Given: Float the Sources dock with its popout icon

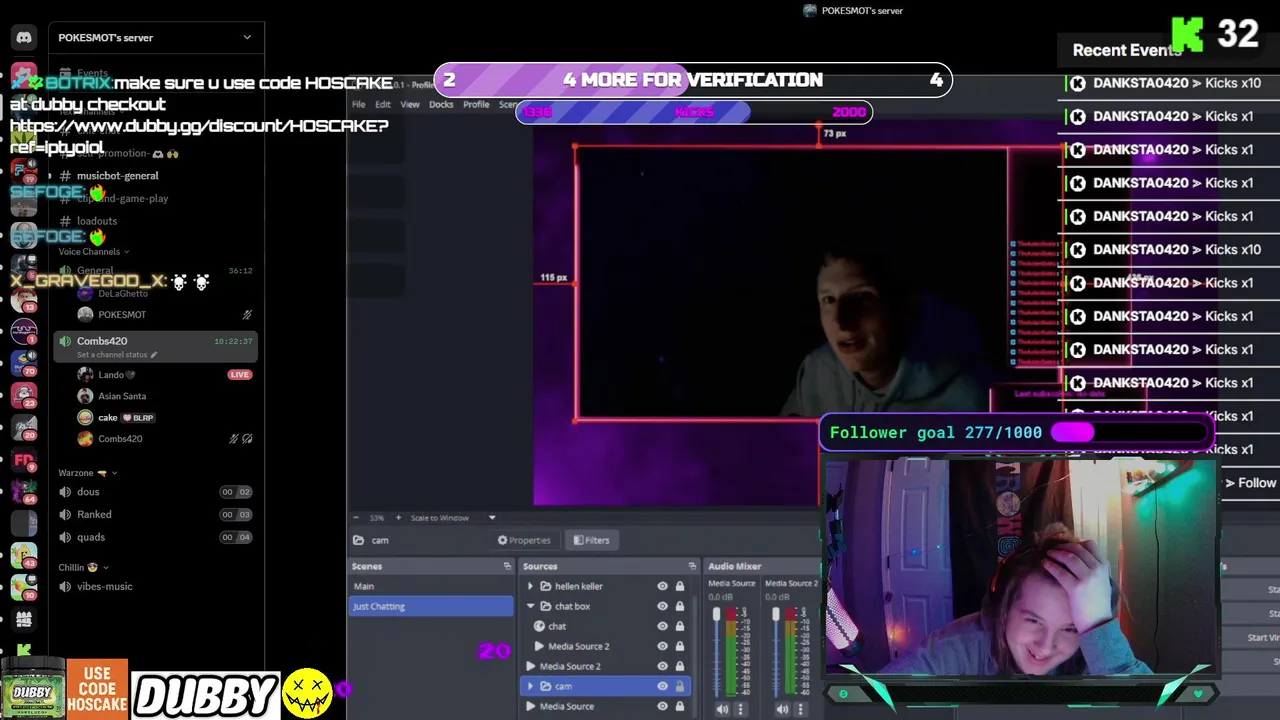Looking at the screenshot, I should point(692,566).
